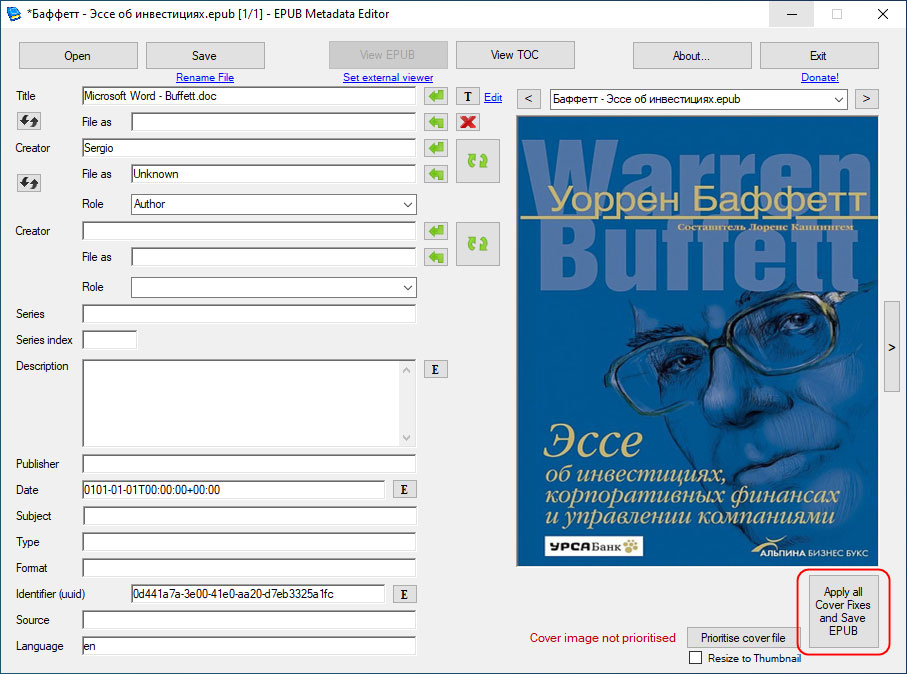This screenshot has width=907, height=674.
Task: Click the Set external viewer link
Action: click(388, 78)
